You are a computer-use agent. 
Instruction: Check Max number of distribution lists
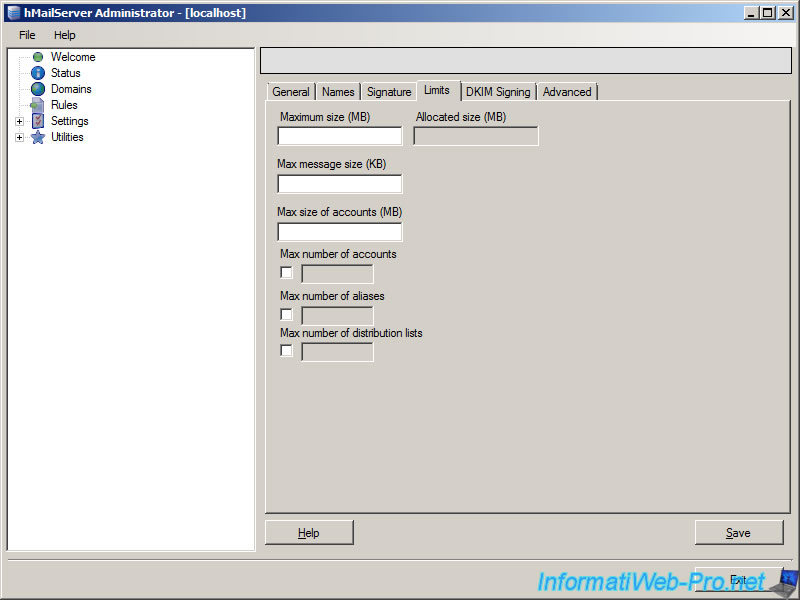[x=286, y=350]
